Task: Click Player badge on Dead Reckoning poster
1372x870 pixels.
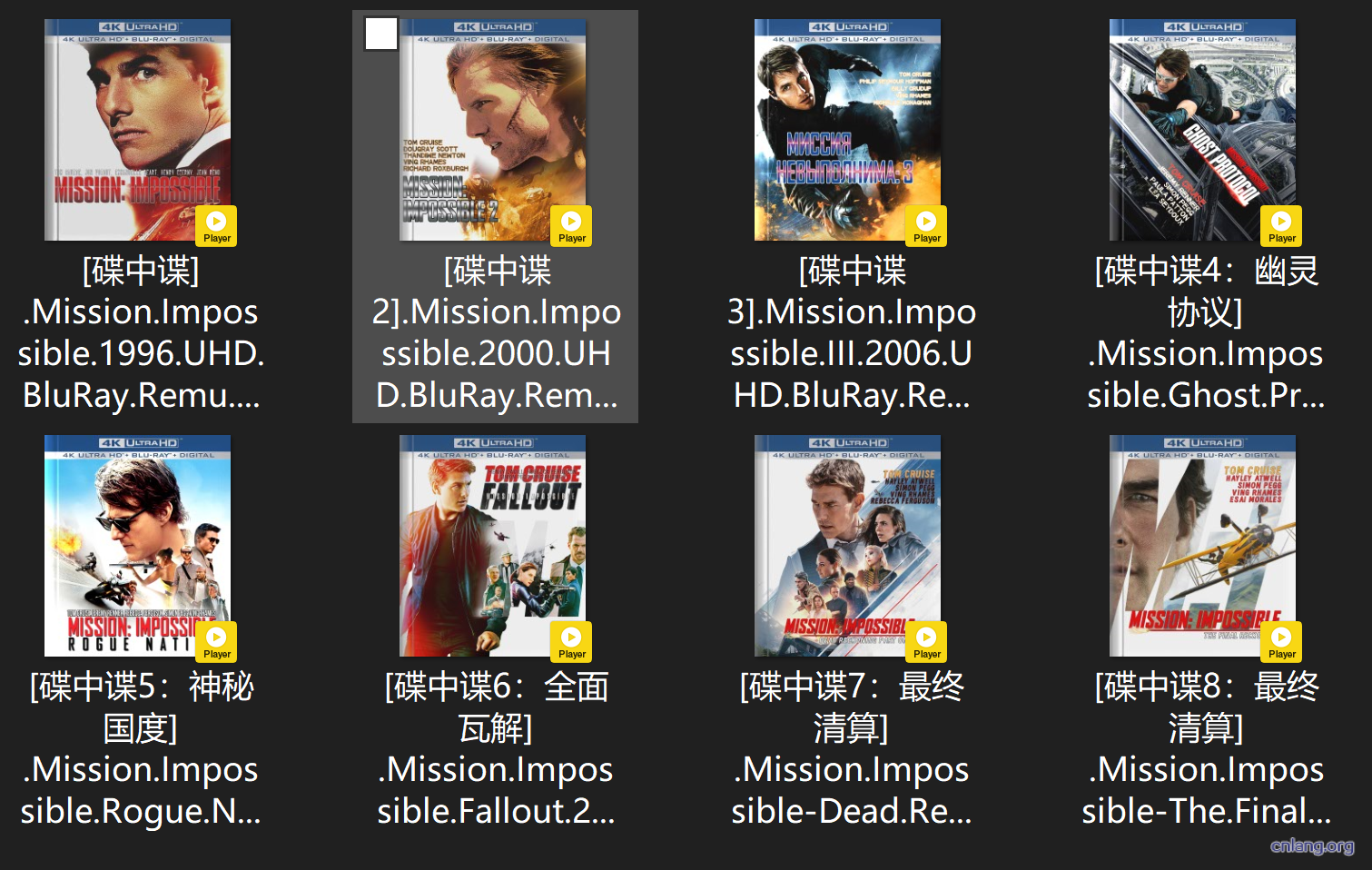Action: coord(926,641)
